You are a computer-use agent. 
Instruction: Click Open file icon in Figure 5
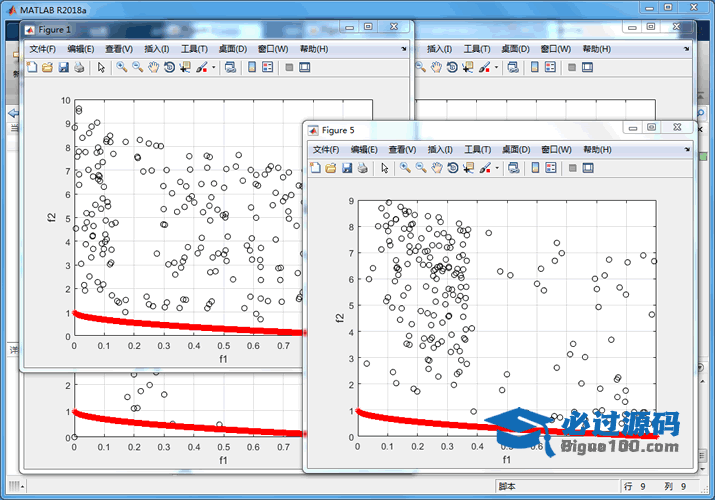(331, 168)
